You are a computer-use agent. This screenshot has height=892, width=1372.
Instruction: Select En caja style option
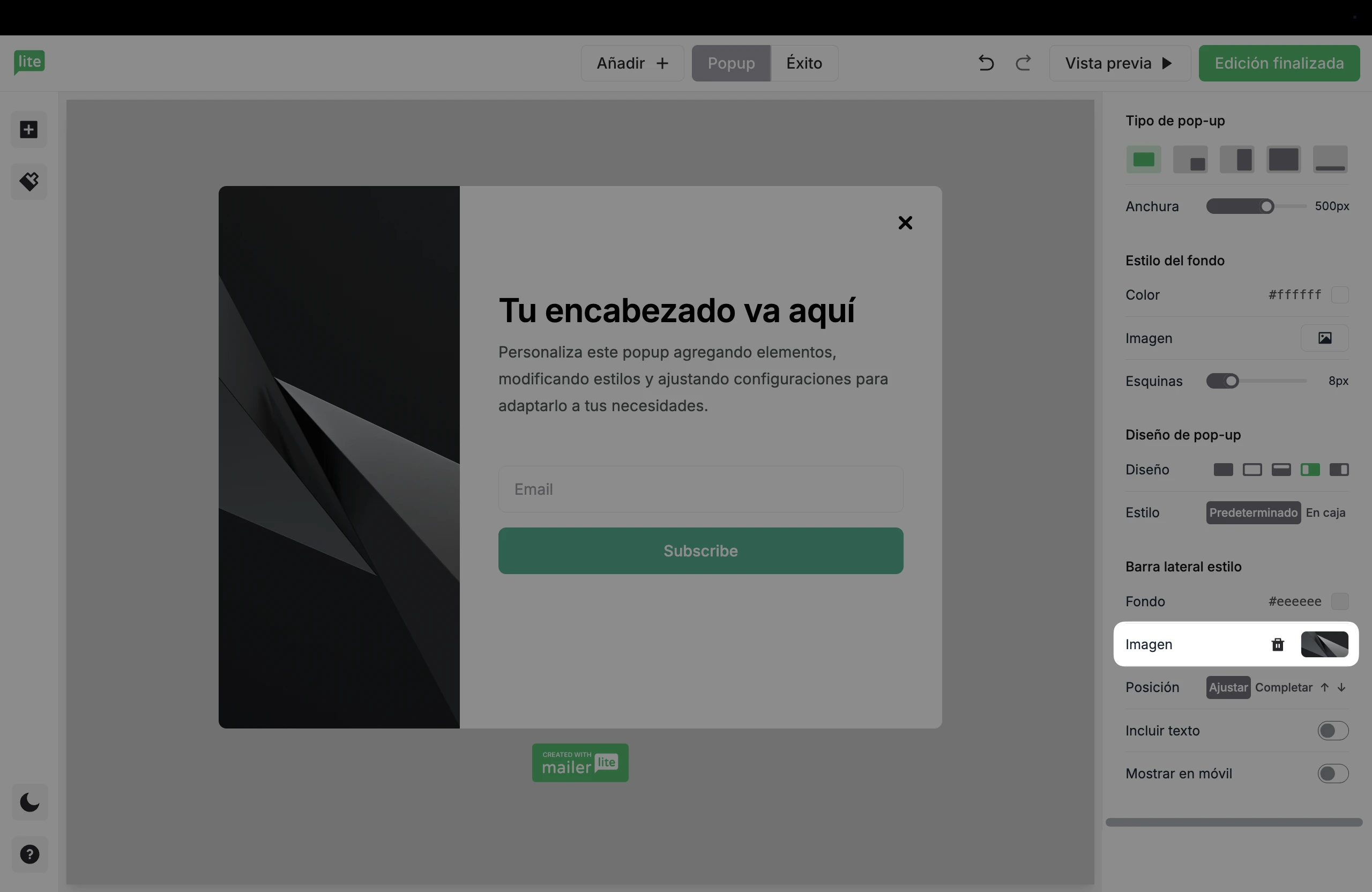tap(1325, 512)
